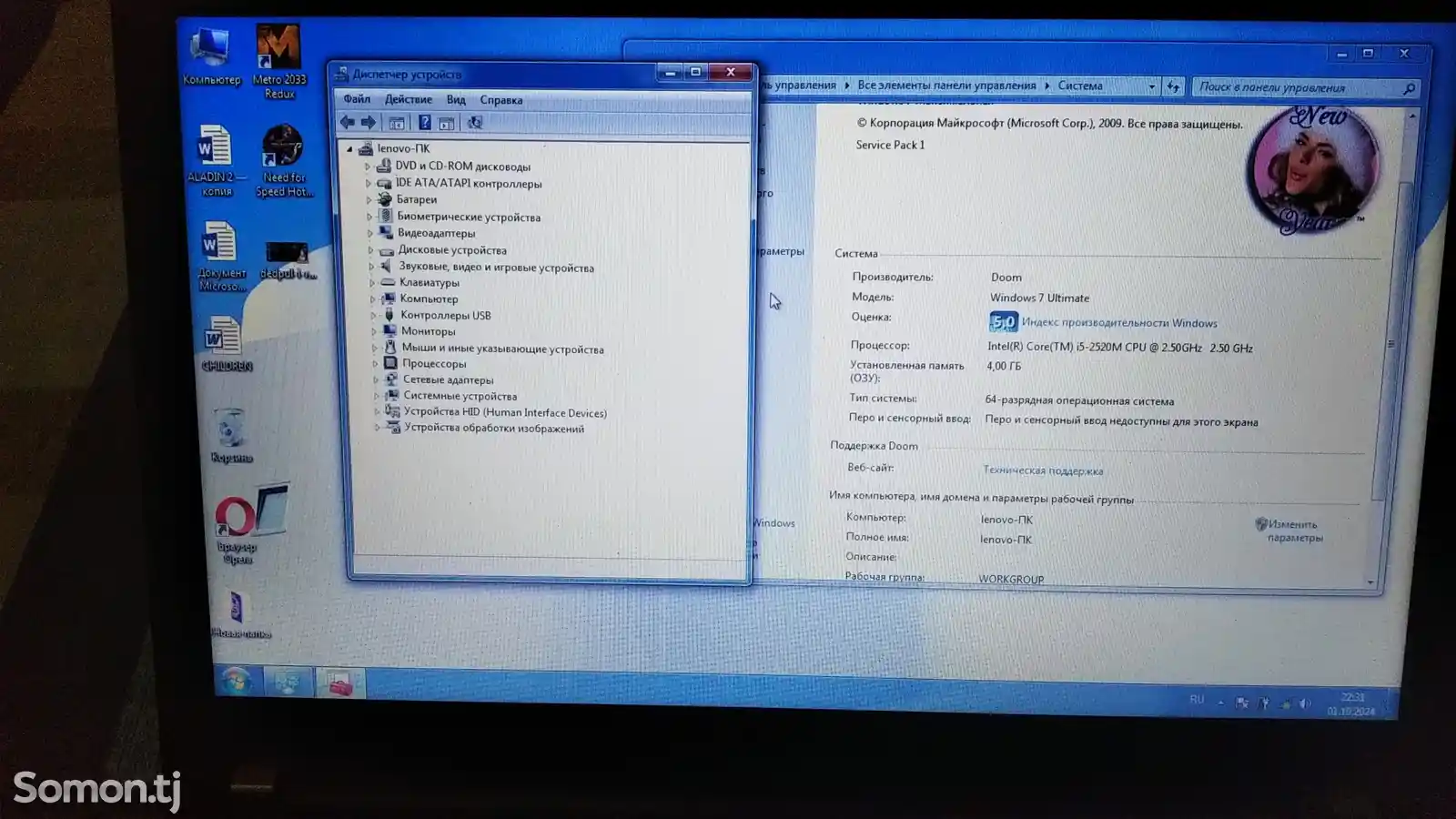1456x819 pixels.
Task: Click Система breadcrumb in address bar
Action: [x=1080, y=86]
